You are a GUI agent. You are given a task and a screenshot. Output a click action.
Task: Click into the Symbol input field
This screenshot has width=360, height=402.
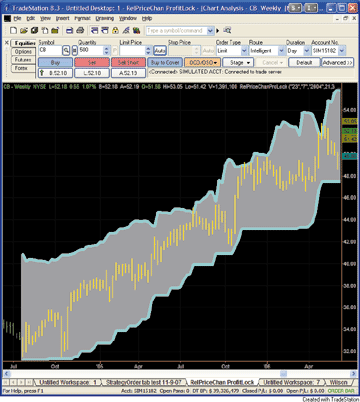pyautogui.click(x=50, y=51)
